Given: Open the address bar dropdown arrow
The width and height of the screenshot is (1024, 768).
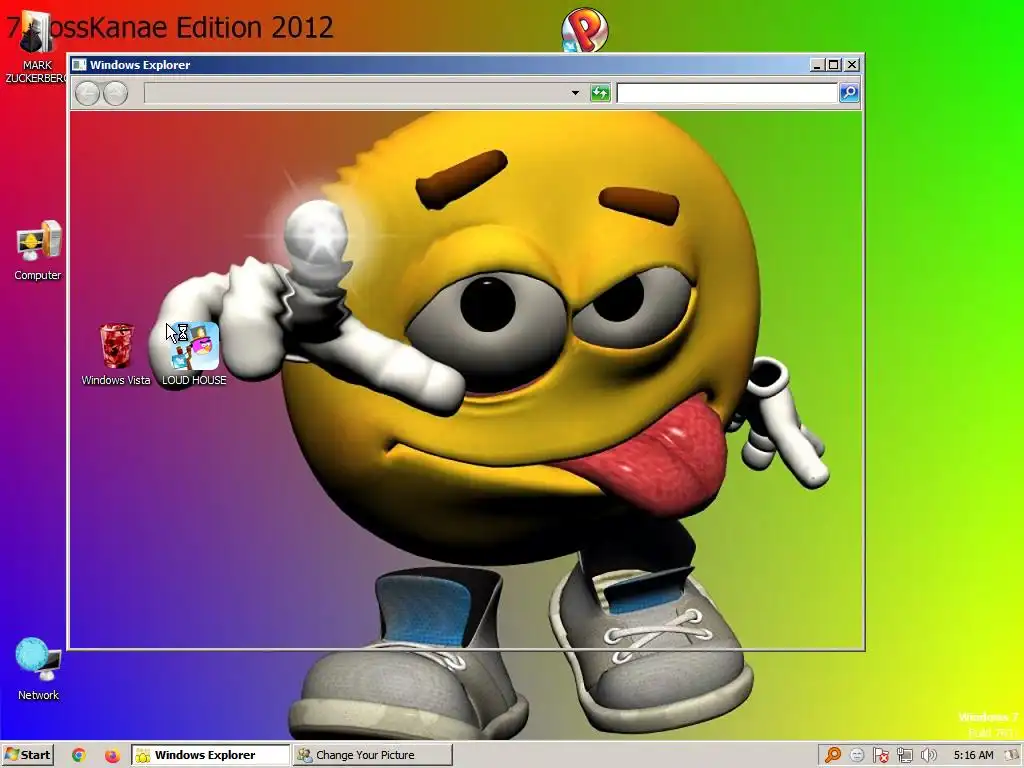Looking at the screenshot, I should (x=575, y=93).
